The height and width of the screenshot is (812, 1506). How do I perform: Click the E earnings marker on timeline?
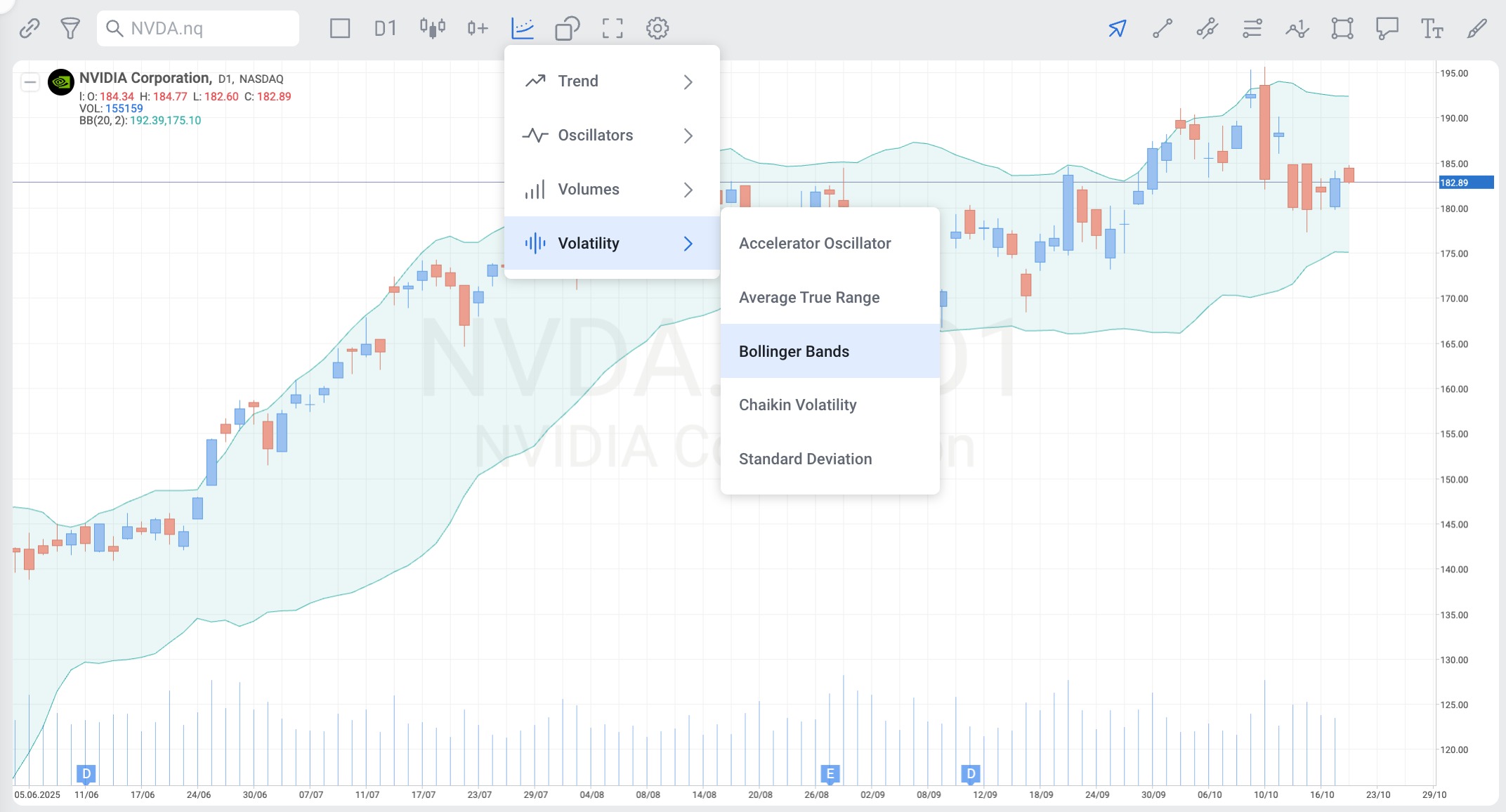click(830, 773)
